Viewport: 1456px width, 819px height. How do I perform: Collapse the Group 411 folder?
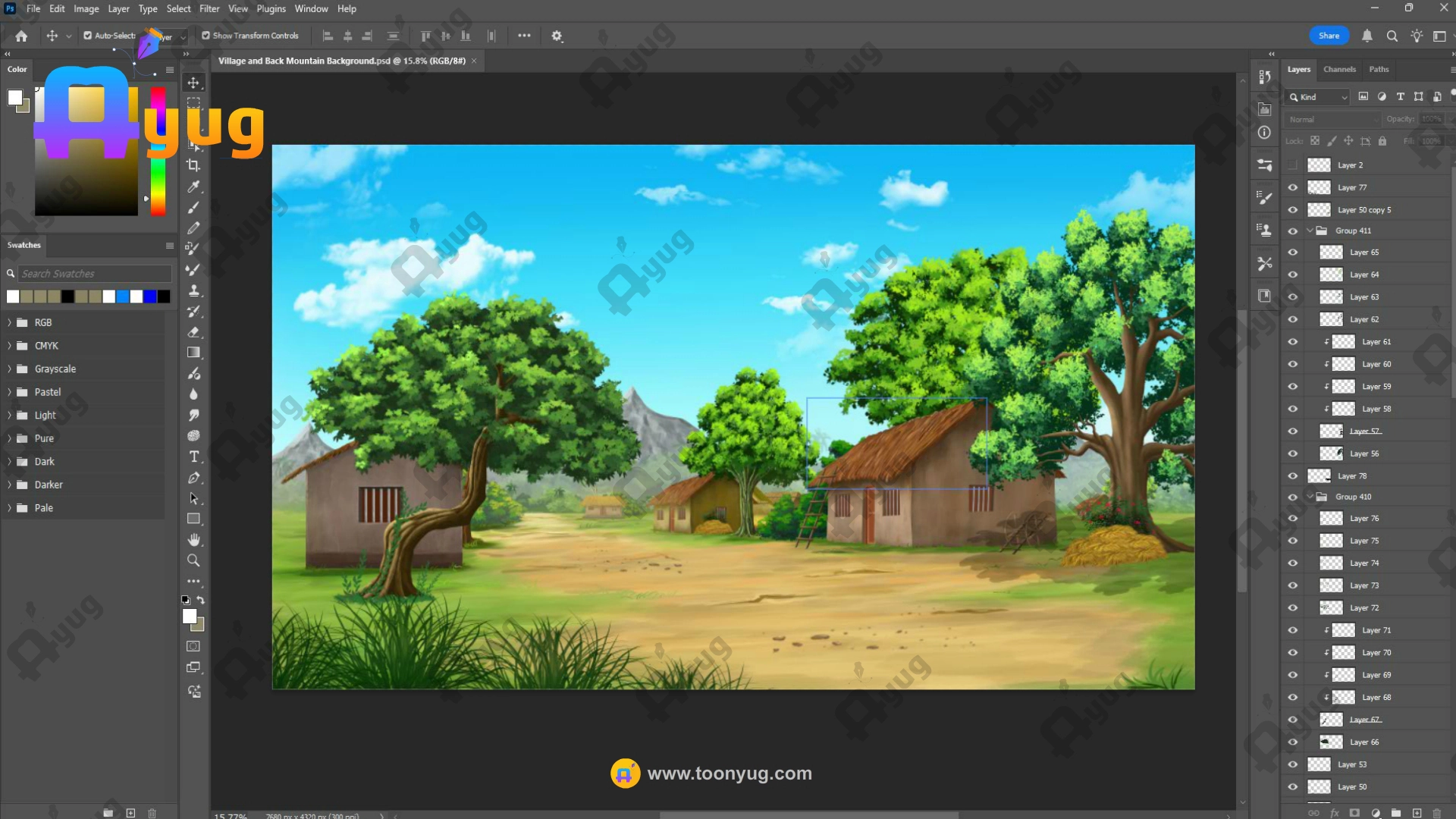pyautogui.click(x=1310, y=231)
